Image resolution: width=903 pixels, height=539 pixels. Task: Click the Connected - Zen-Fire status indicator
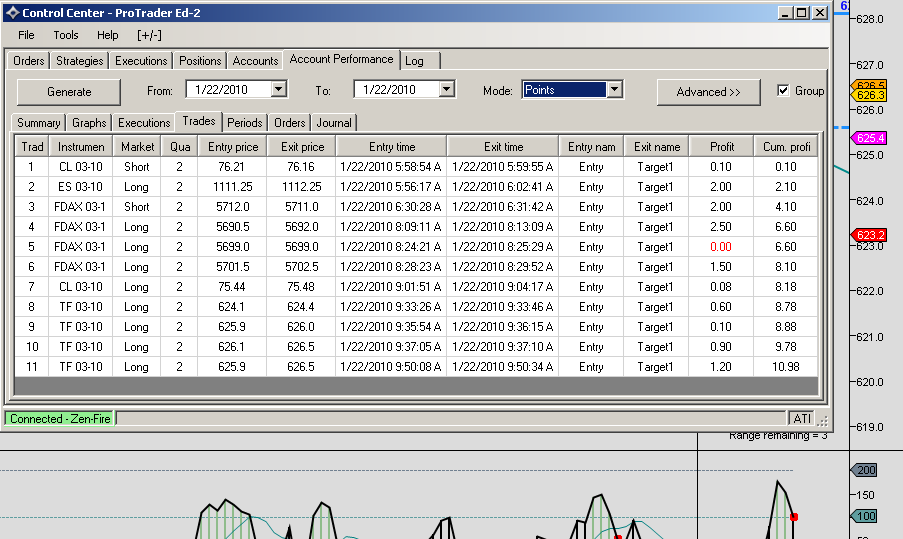pyautogui.click(x=60, y=419)
